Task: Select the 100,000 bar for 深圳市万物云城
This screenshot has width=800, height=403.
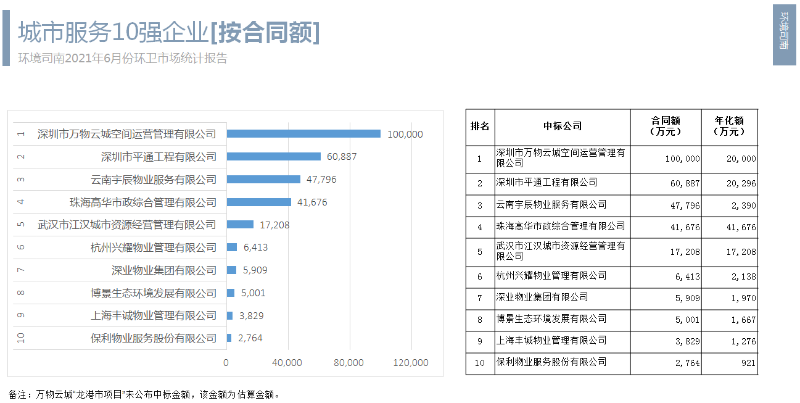Action: point(304,134)
